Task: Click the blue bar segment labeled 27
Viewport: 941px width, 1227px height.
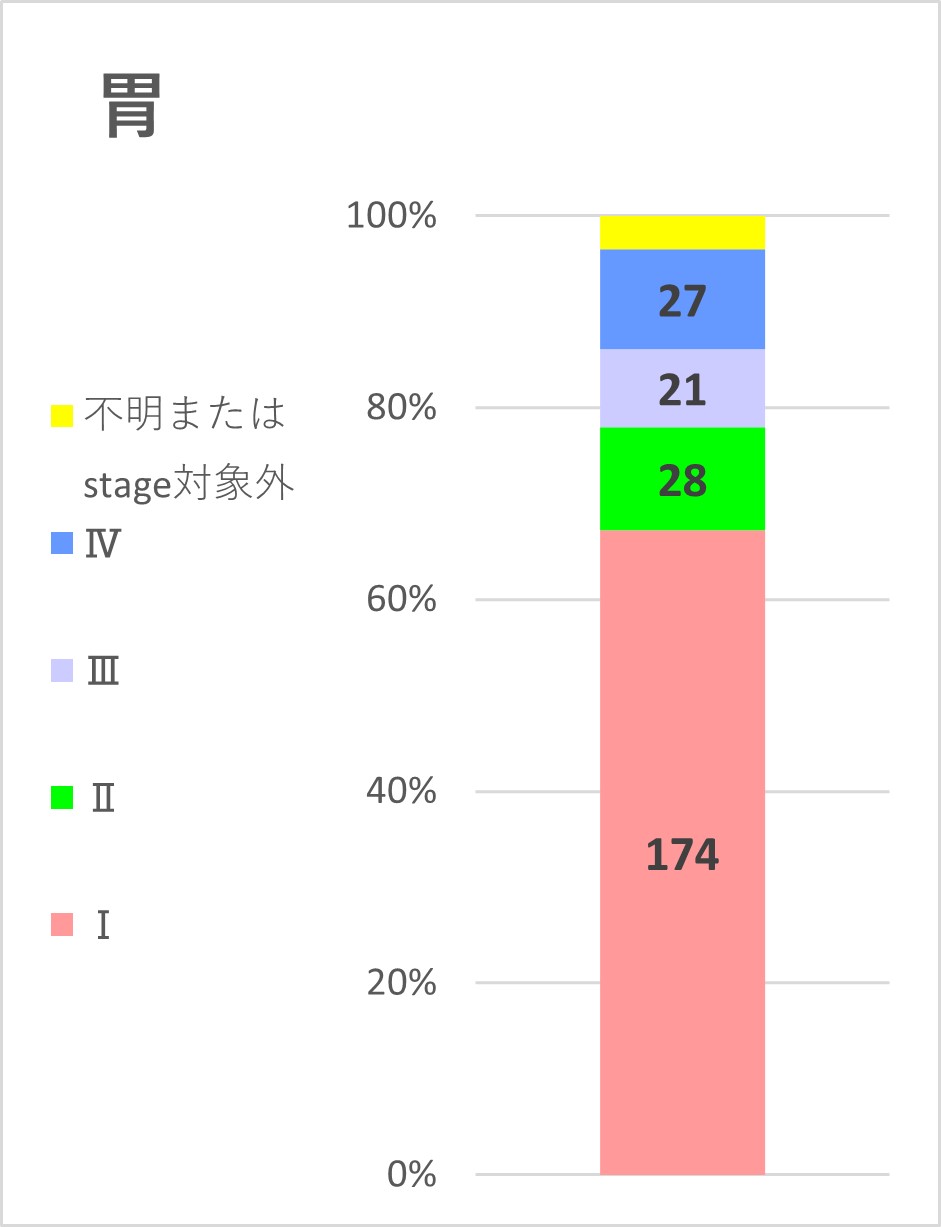Action: [x=682, y=299]
